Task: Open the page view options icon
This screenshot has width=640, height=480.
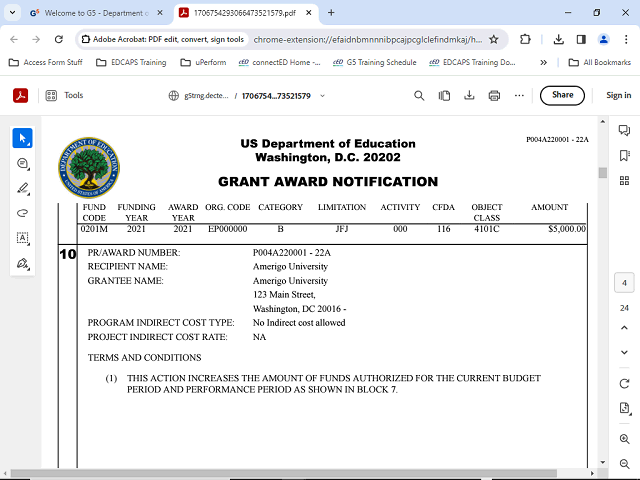Action: point(444,96)
